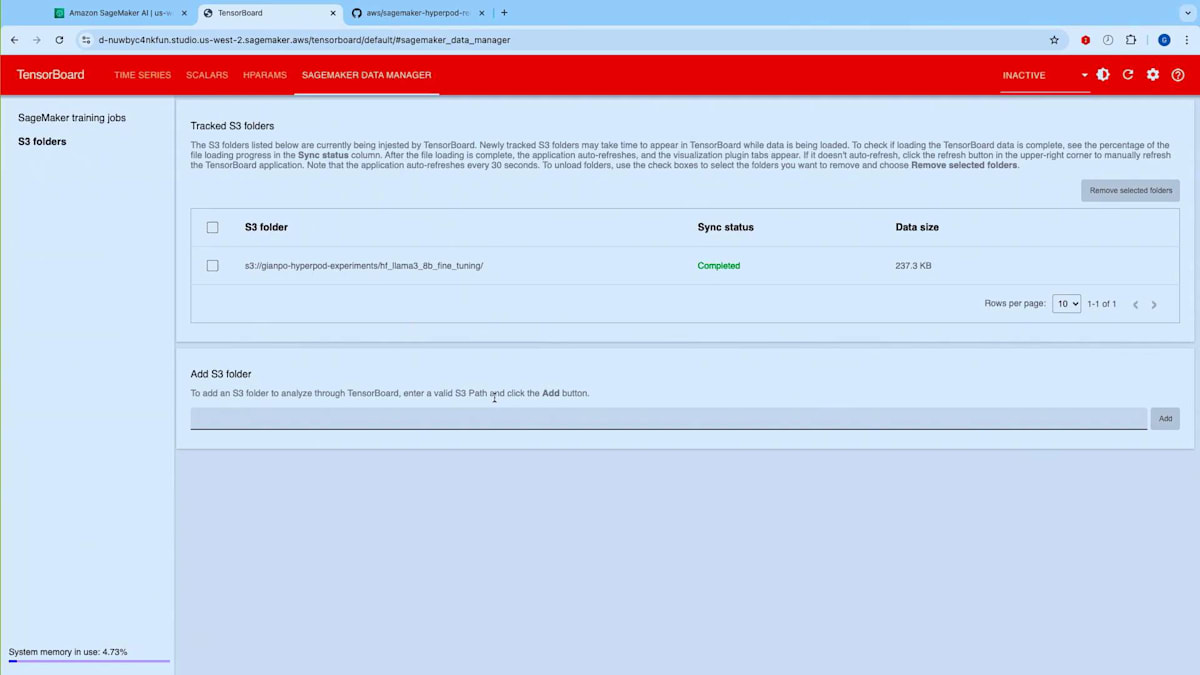Click the s3://gianpo-hyperpod-experiments folder path
The height and width of the screenshot is (675, 1200).
pyautogui.click(x=364, y=266)
